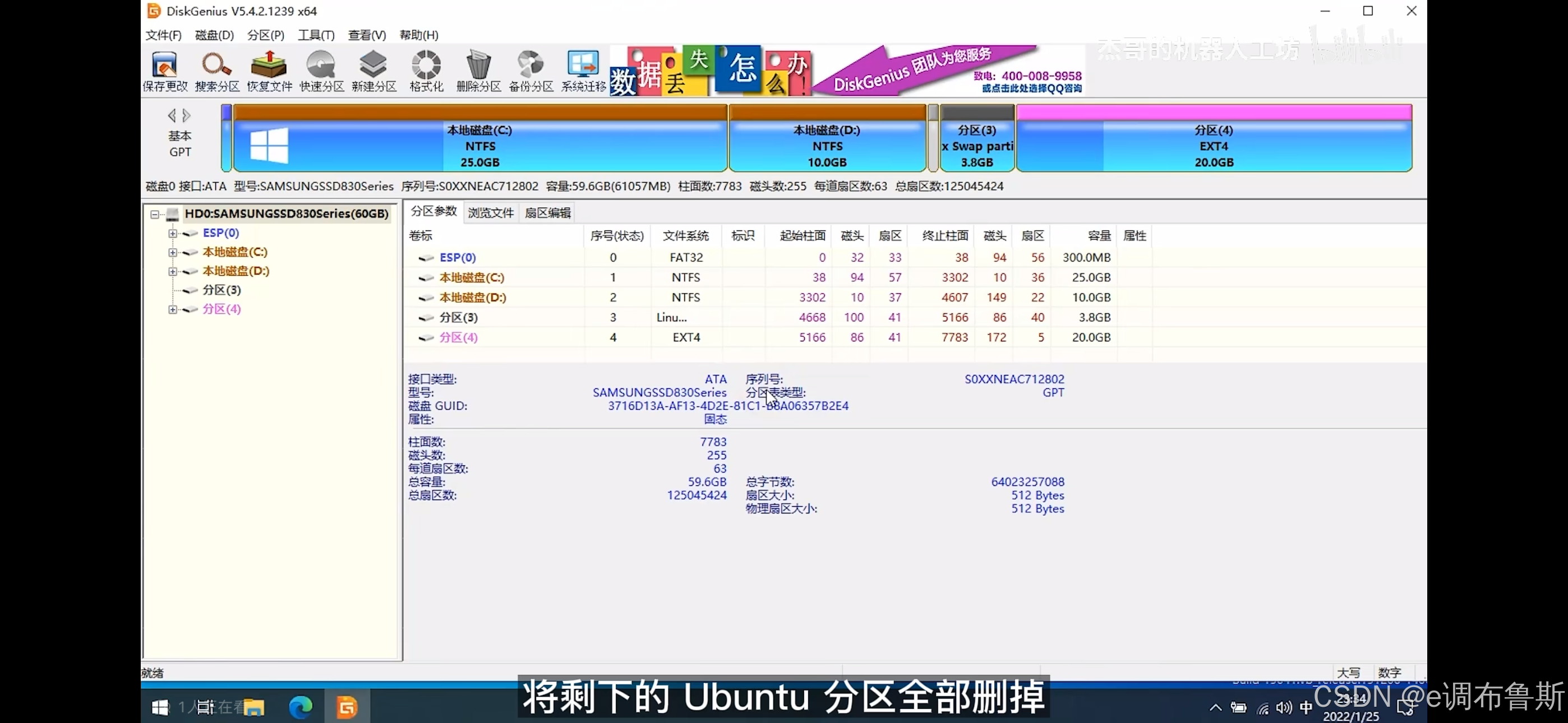Image resolution: width=1568 pixels, height=723 pixels.
Task: Click the network tray icon
Action: [x=1262, y=708]
